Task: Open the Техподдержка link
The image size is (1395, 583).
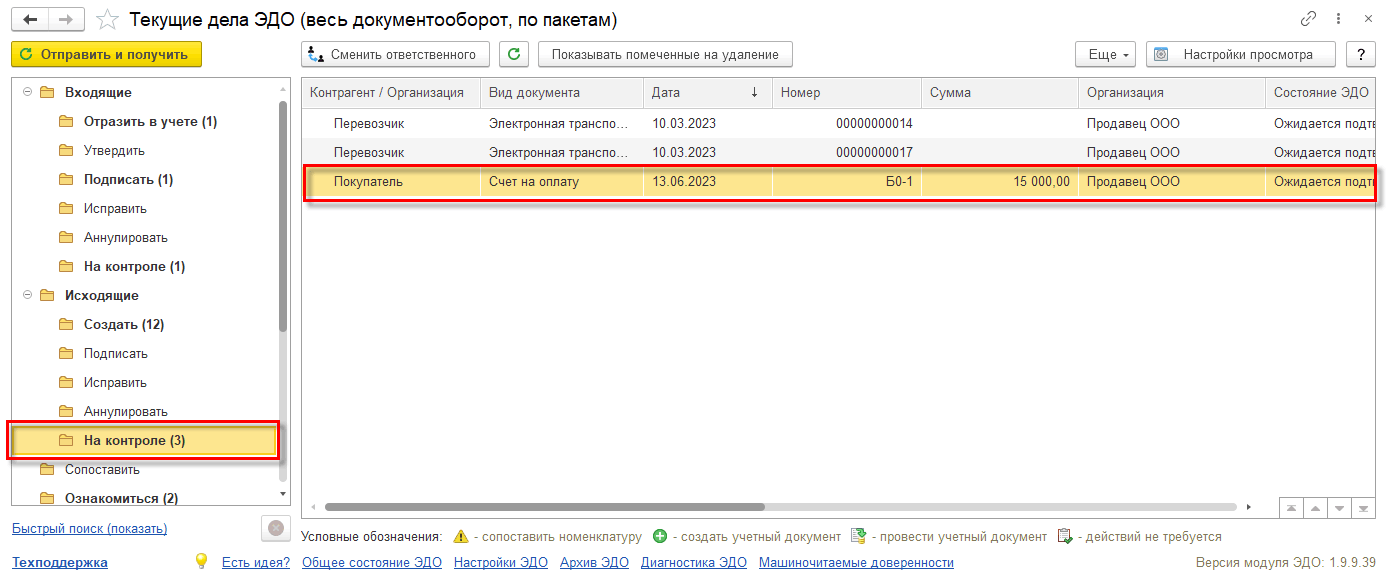Action: pos(59,563)
